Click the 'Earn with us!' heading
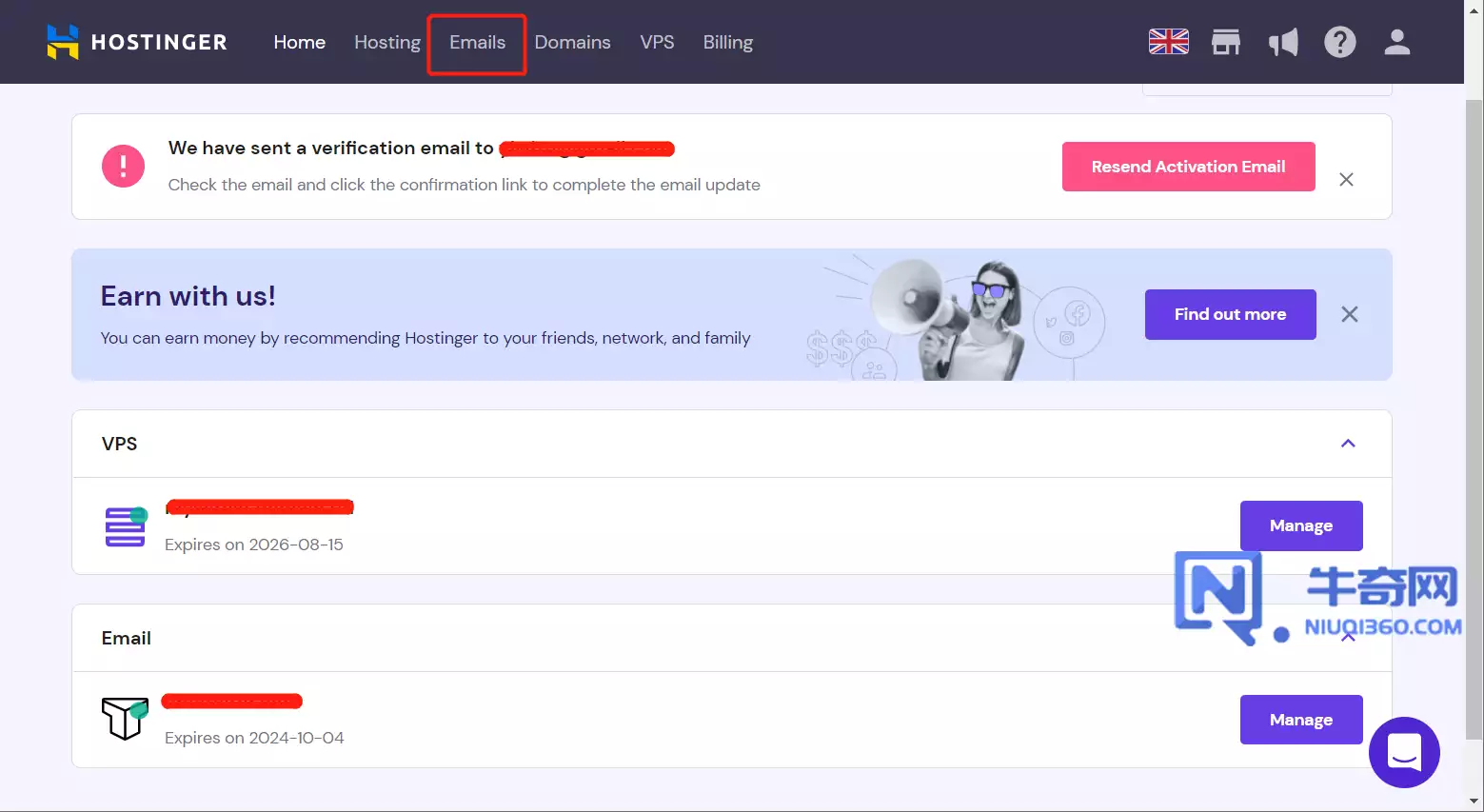The width and height of the screenshot is (1484, 812). click(x=188, y=296)
